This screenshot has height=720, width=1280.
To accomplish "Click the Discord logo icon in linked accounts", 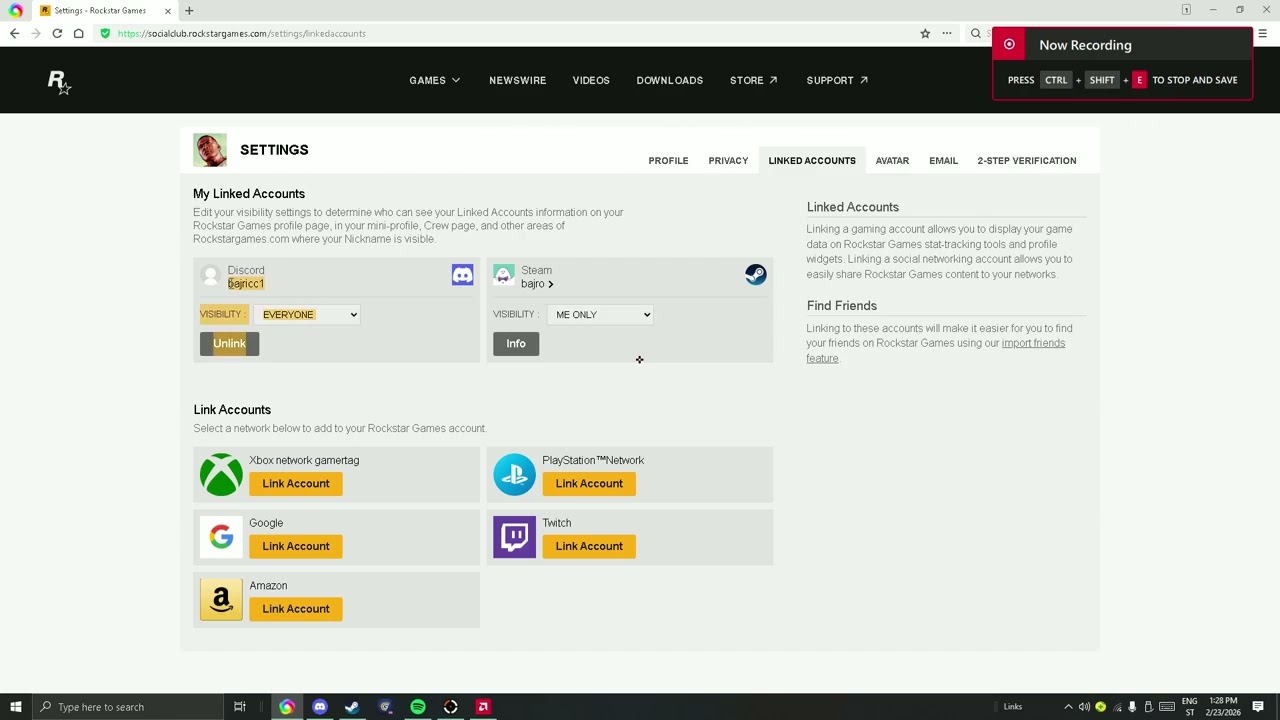I will coord(462,275).
